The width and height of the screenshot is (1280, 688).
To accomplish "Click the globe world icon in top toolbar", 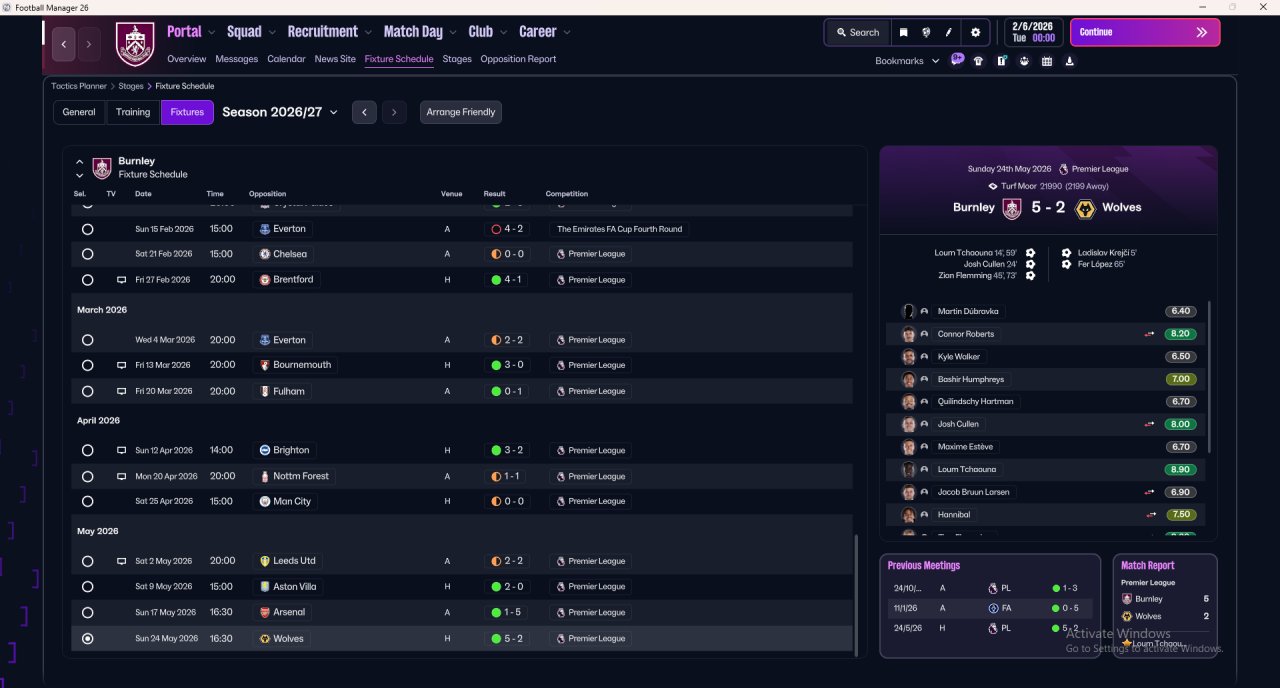I will coord(926,32).
